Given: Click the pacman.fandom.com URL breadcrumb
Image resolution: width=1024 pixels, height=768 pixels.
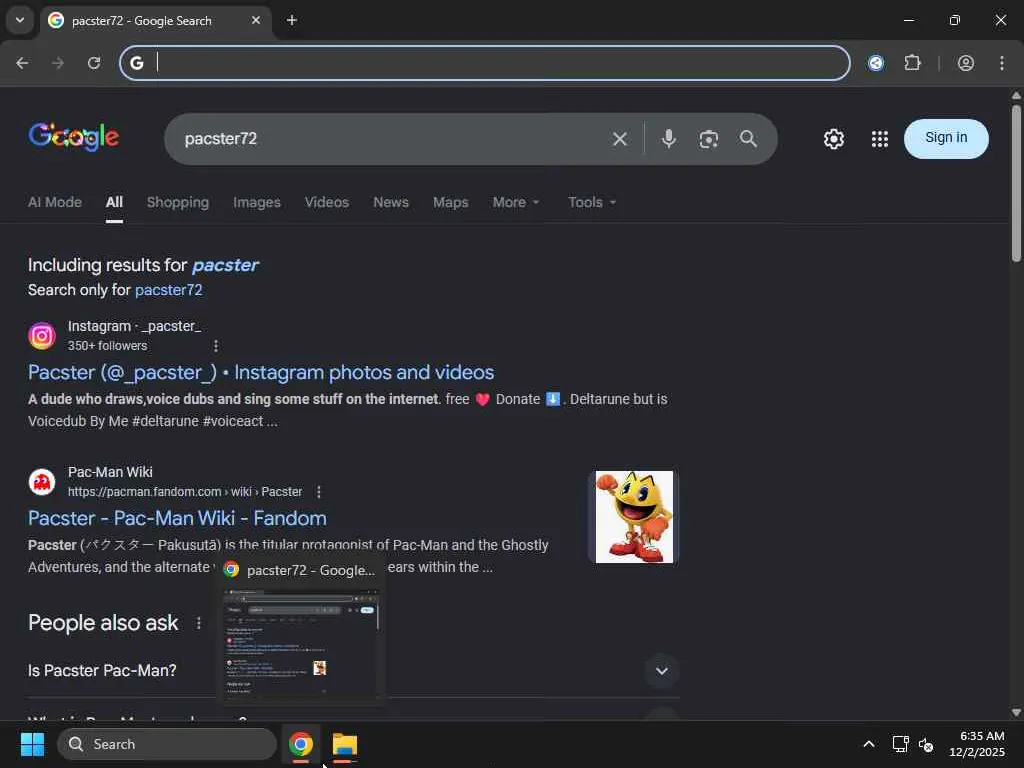Looking at the screenshot, I should [185, 492].
